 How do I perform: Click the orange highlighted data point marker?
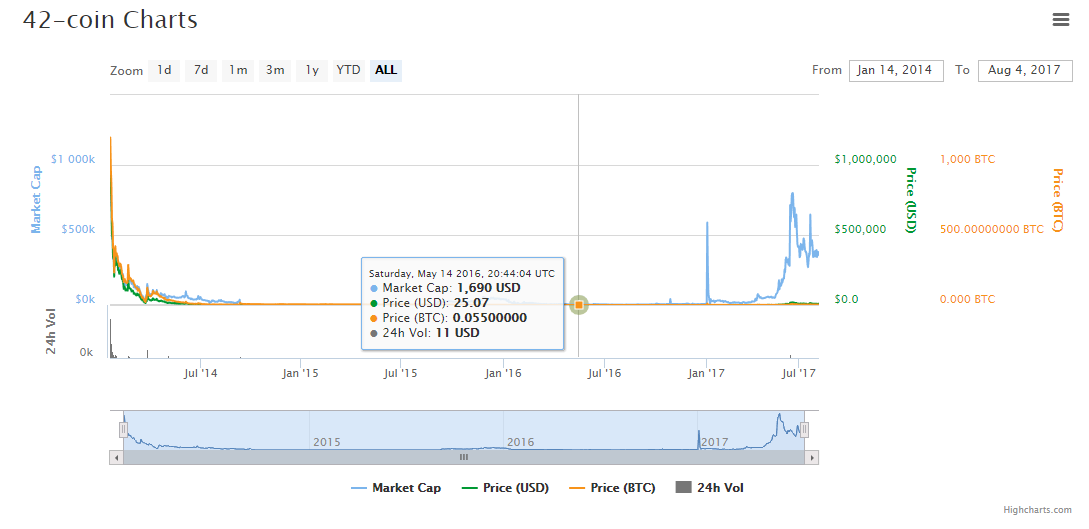pos(579,305)
